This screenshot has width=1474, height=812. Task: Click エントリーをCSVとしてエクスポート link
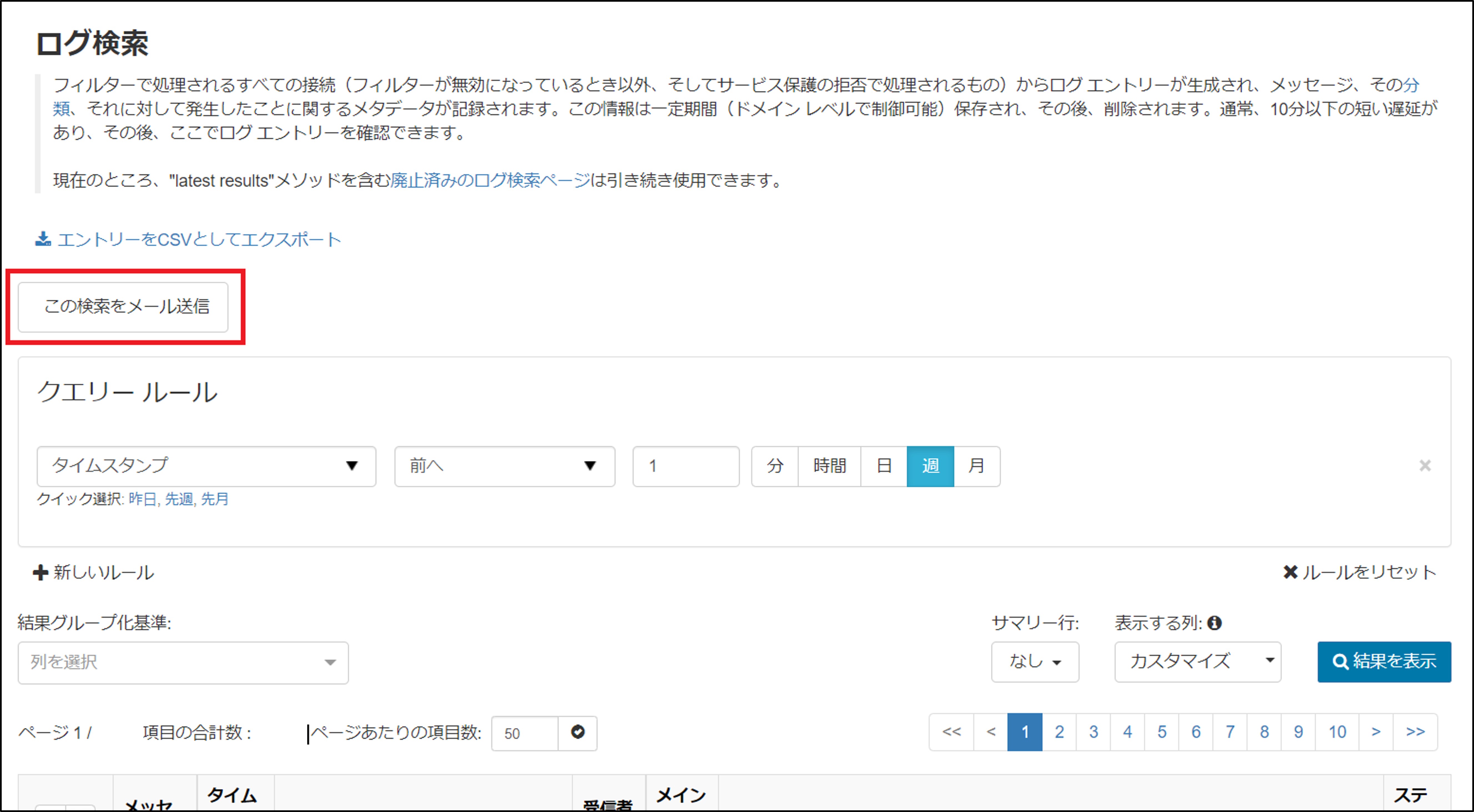click(x=199, y=239)
